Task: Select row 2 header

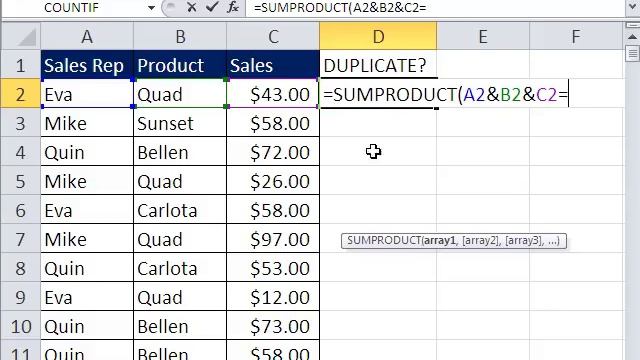Action: [x=21, y=94]
